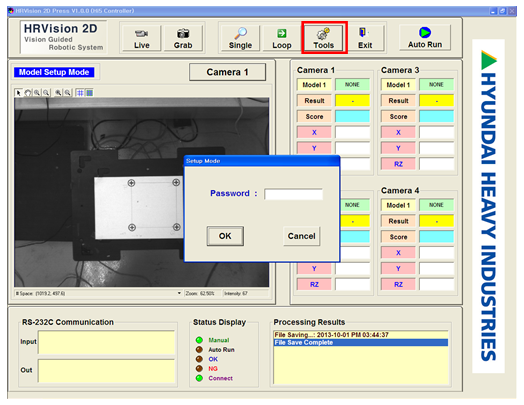Select the pan hand tool
This screenshot has width=524, height=405.
click(x=28, y=93)
